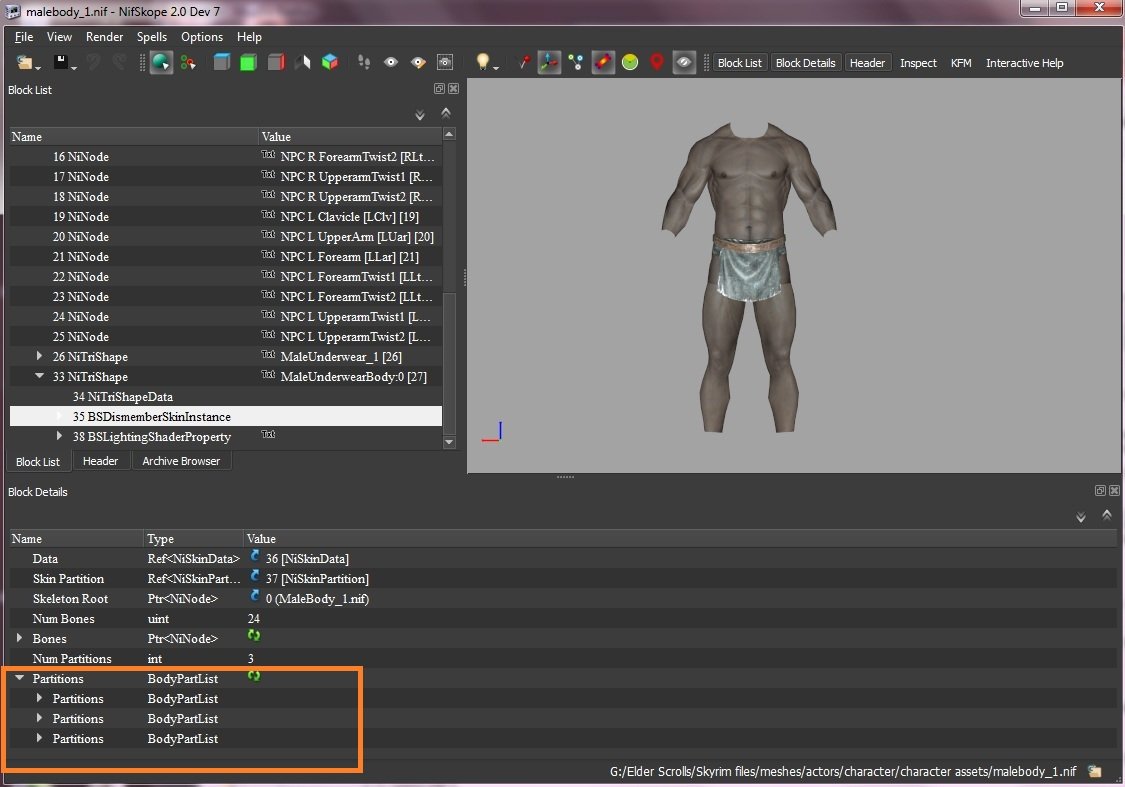The image size is (1125, 787).
Task: Switch to front view green cube
Action: (x=248, y=62)
